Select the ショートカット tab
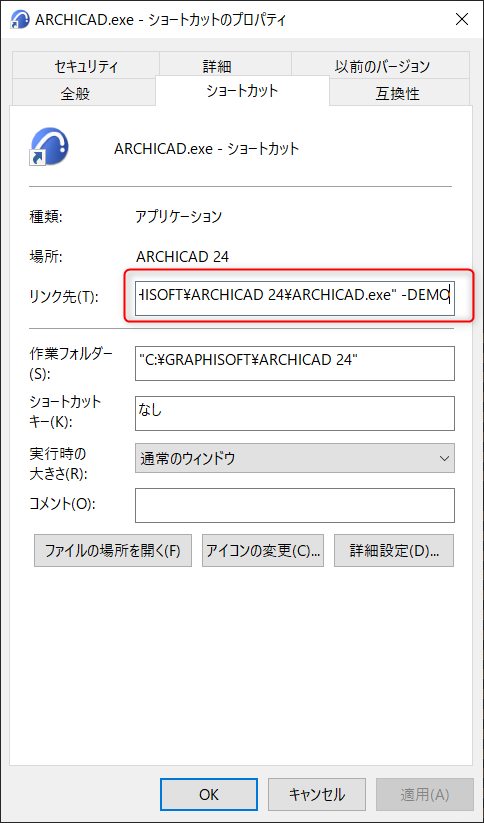This screenshot has height=823, width=484. coord(242,91)
